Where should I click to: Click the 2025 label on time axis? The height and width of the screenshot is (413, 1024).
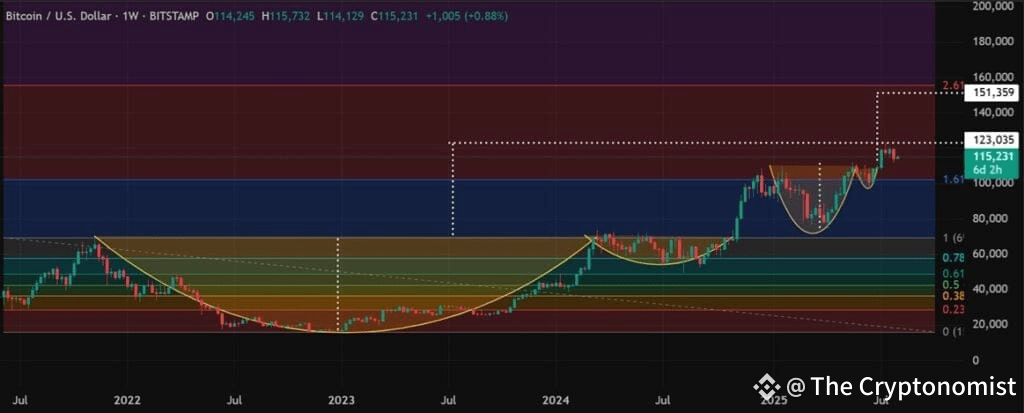772,399
